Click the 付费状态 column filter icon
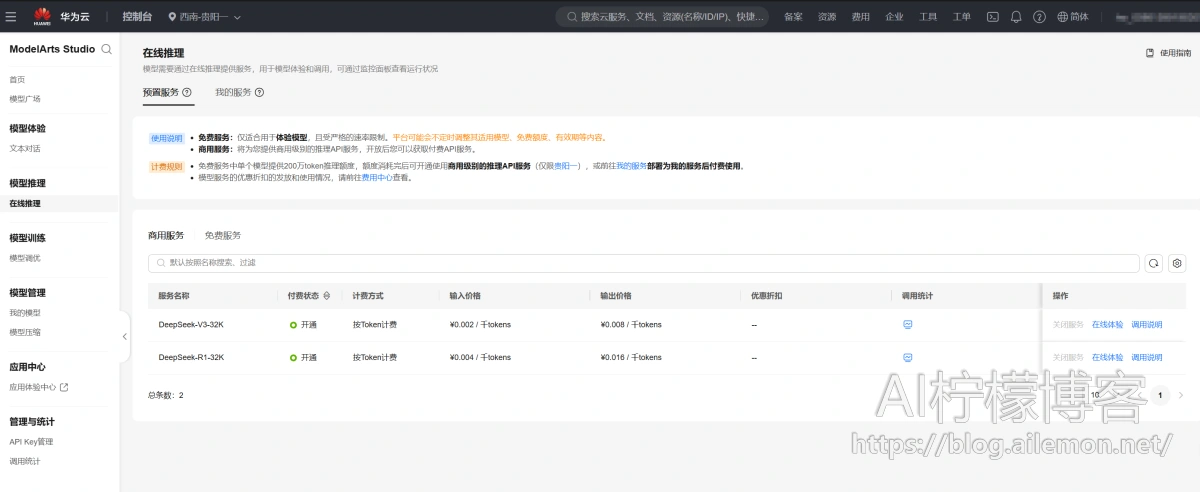 coord(327,296)
